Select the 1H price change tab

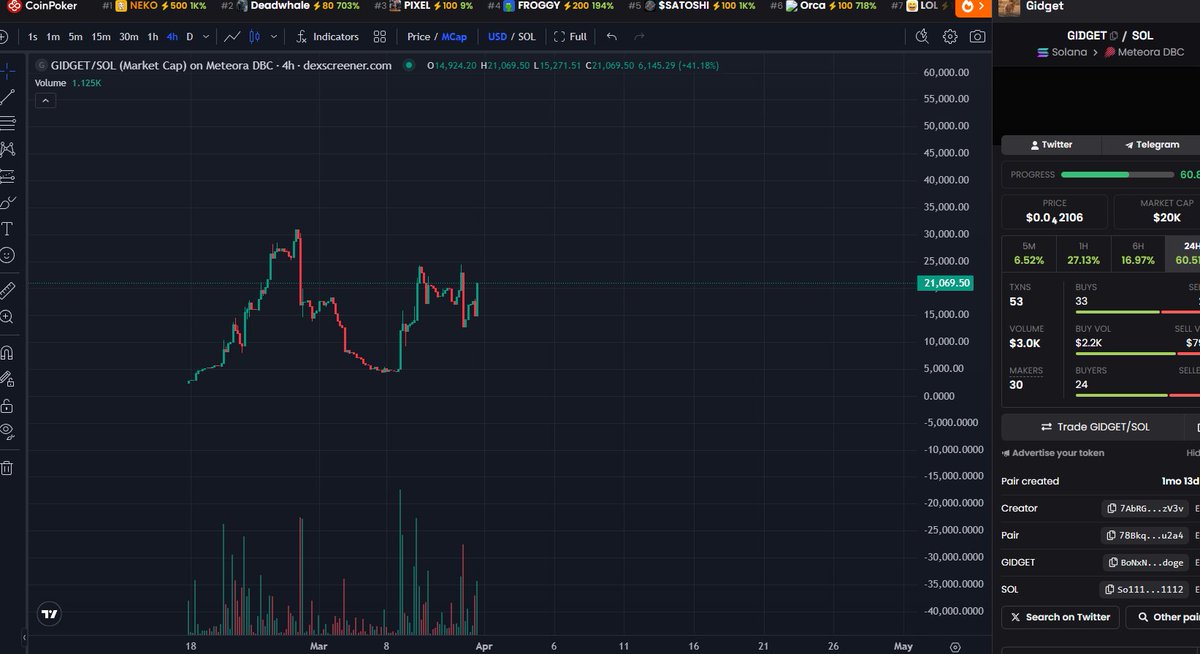point(1083,253)
